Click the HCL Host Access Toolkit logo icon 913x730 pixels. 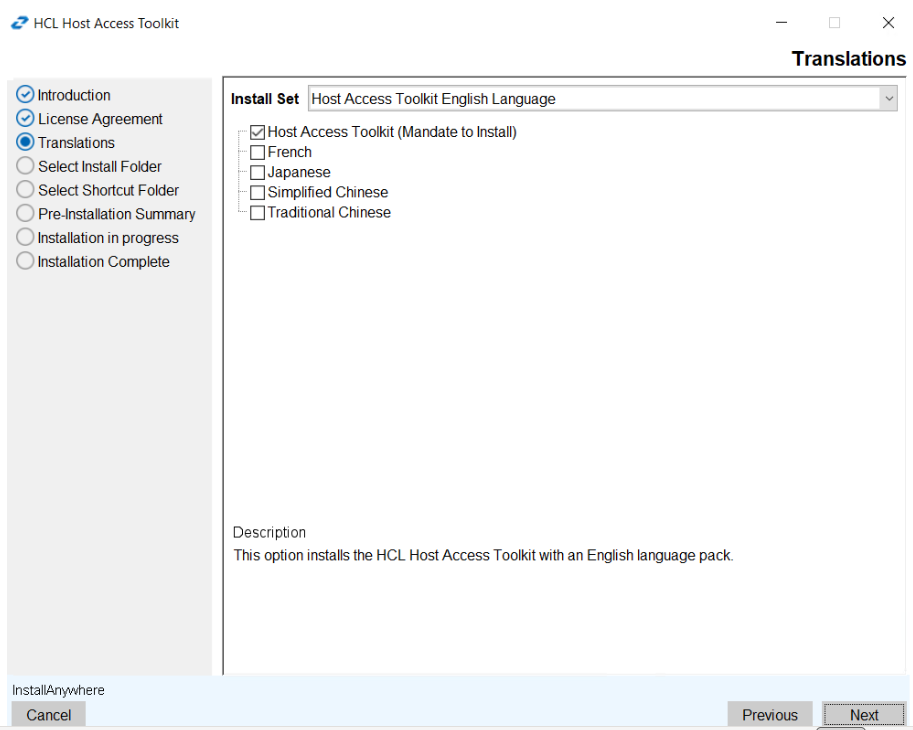click(x=19, y=23)
